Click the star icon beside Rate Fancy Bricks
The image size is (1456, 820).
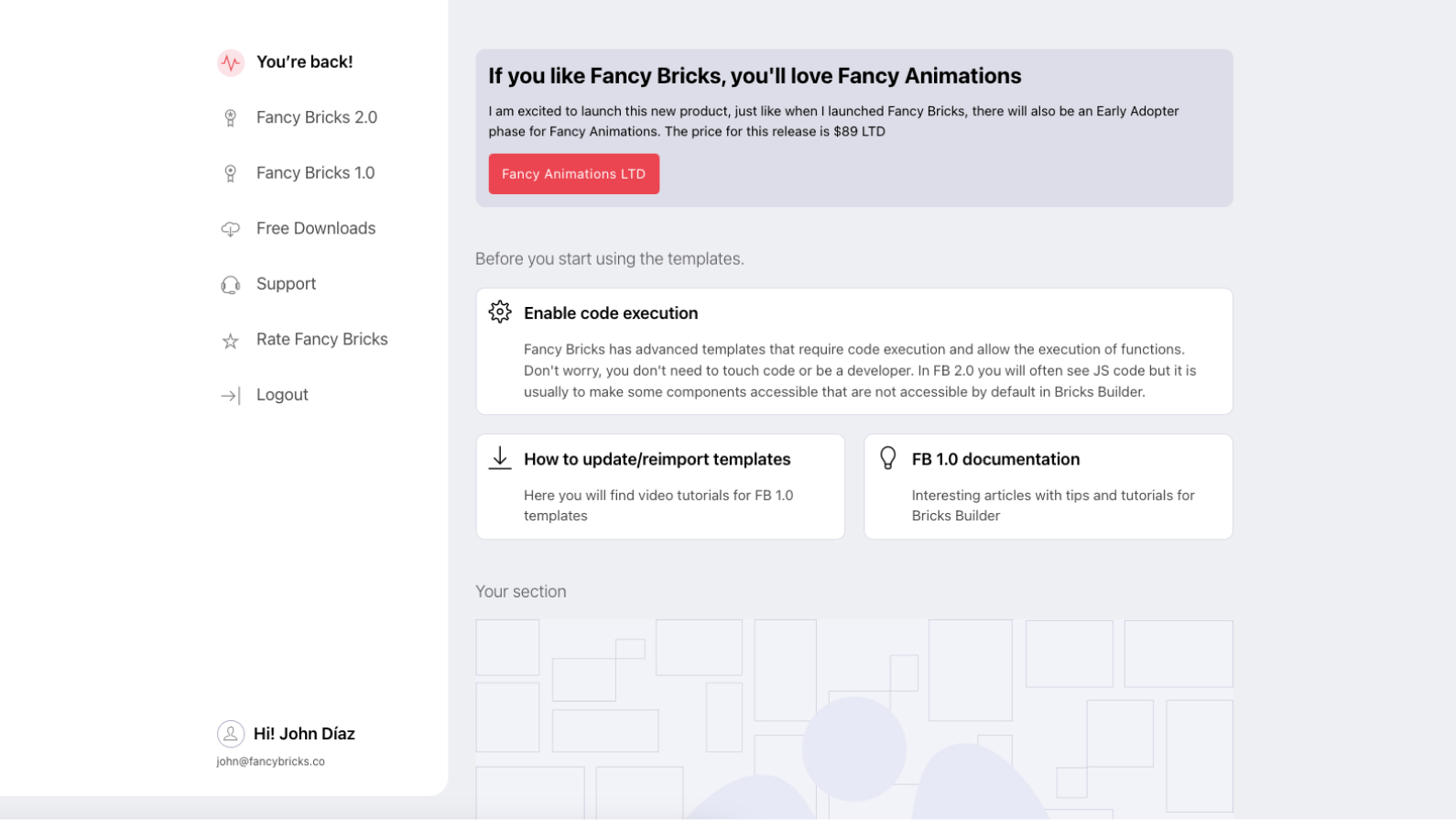tap(231, 341)
